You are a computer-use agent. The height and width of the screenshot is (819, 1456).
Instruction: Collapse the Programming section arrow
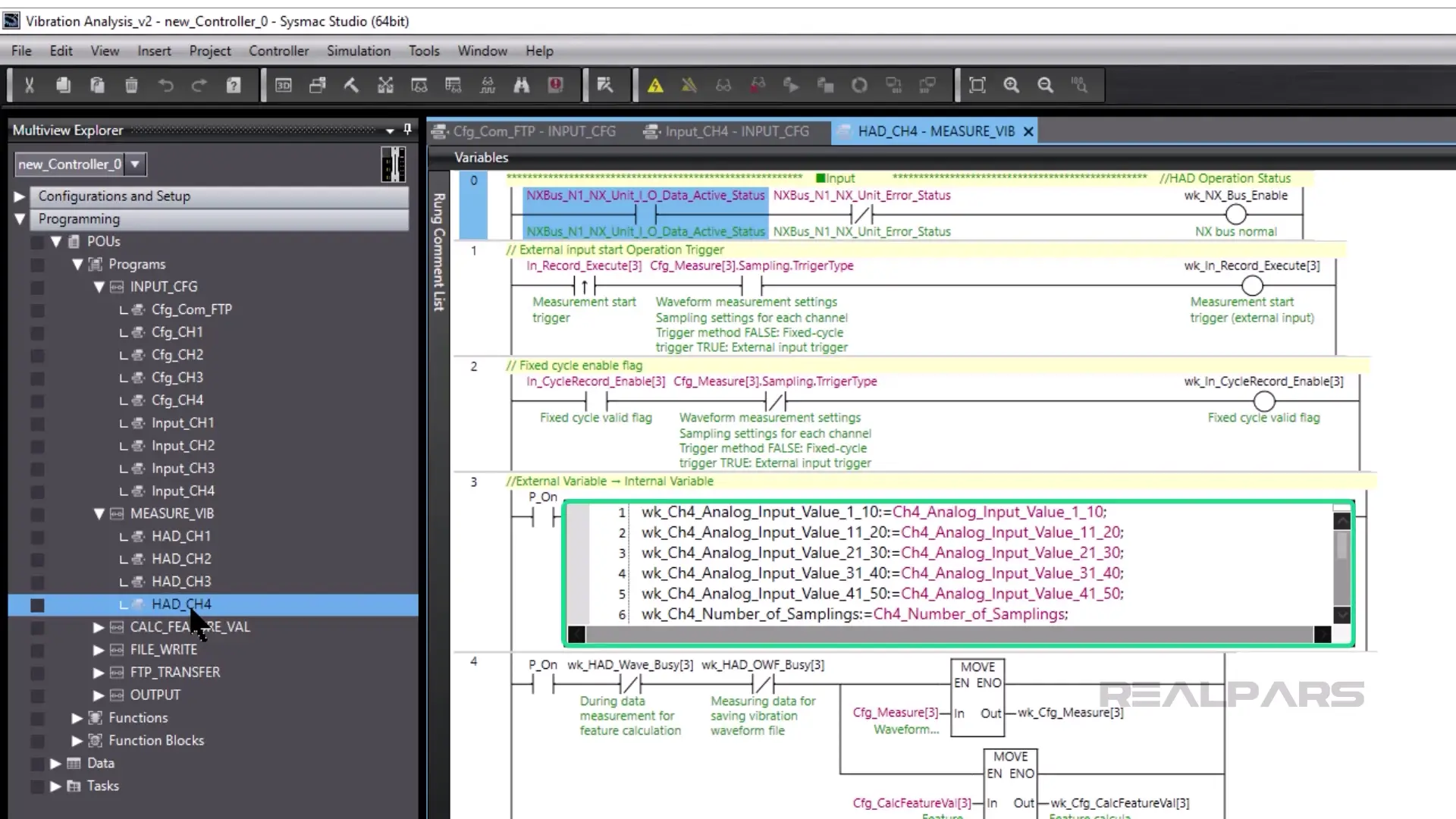19,219
